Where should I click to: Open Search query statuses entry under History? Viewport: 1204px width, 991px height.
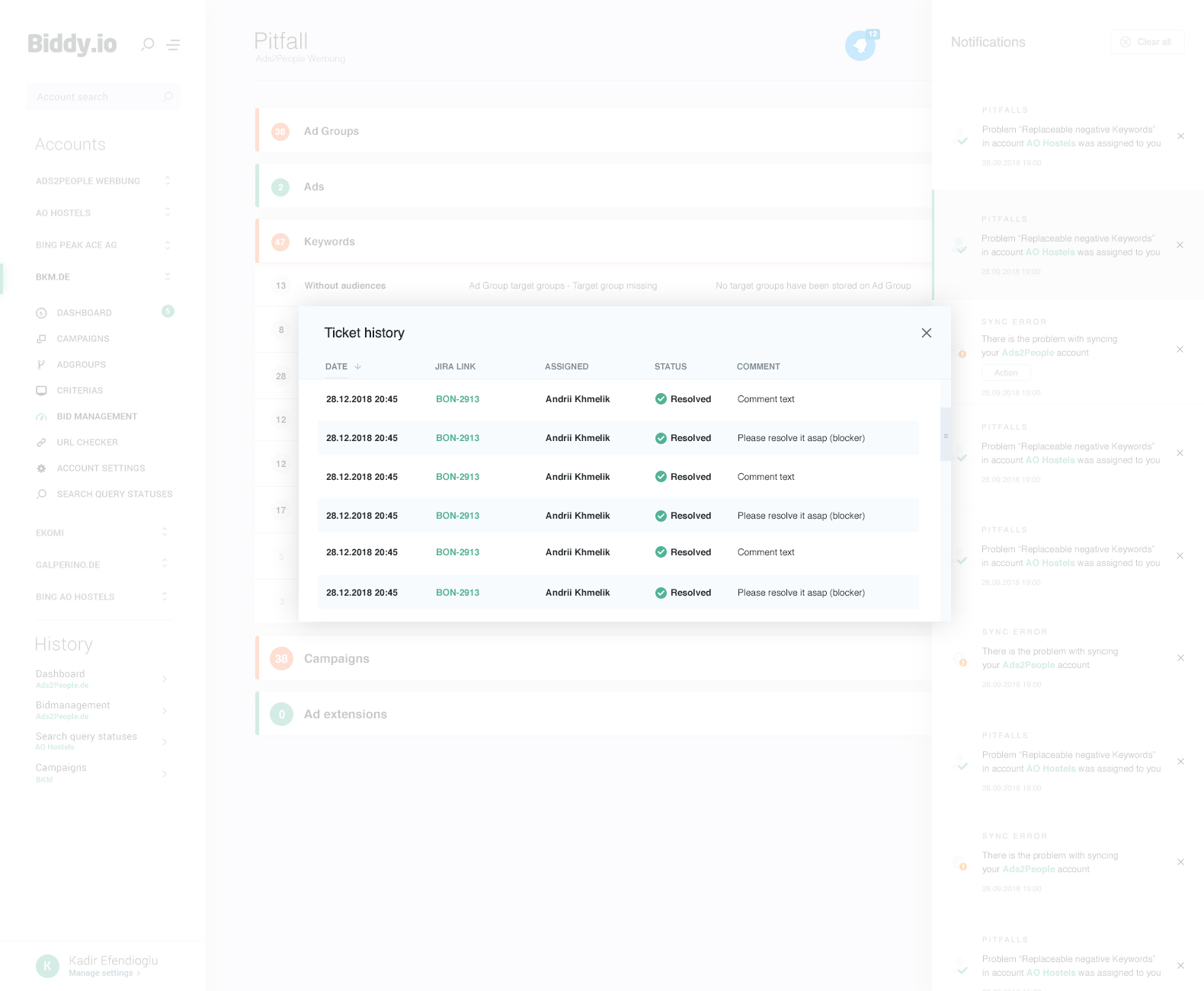[101, 741]
